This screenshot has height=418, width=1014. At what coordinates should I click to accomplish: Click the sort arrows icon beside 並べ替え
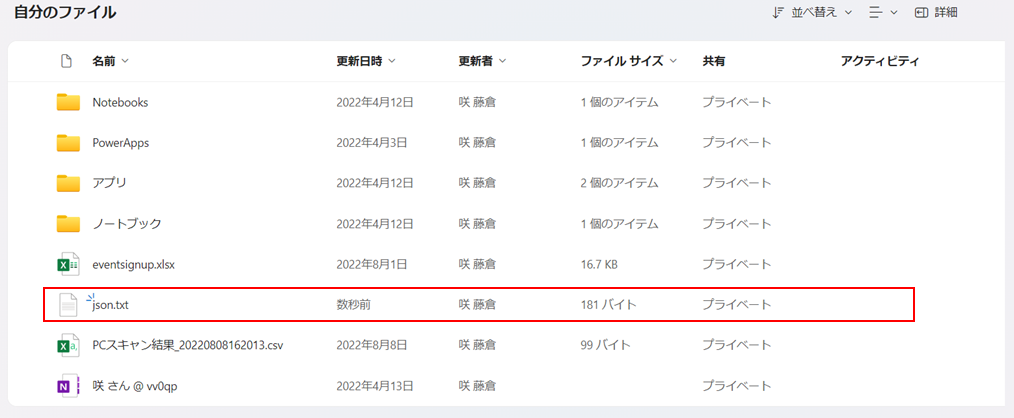coord(779,12)
